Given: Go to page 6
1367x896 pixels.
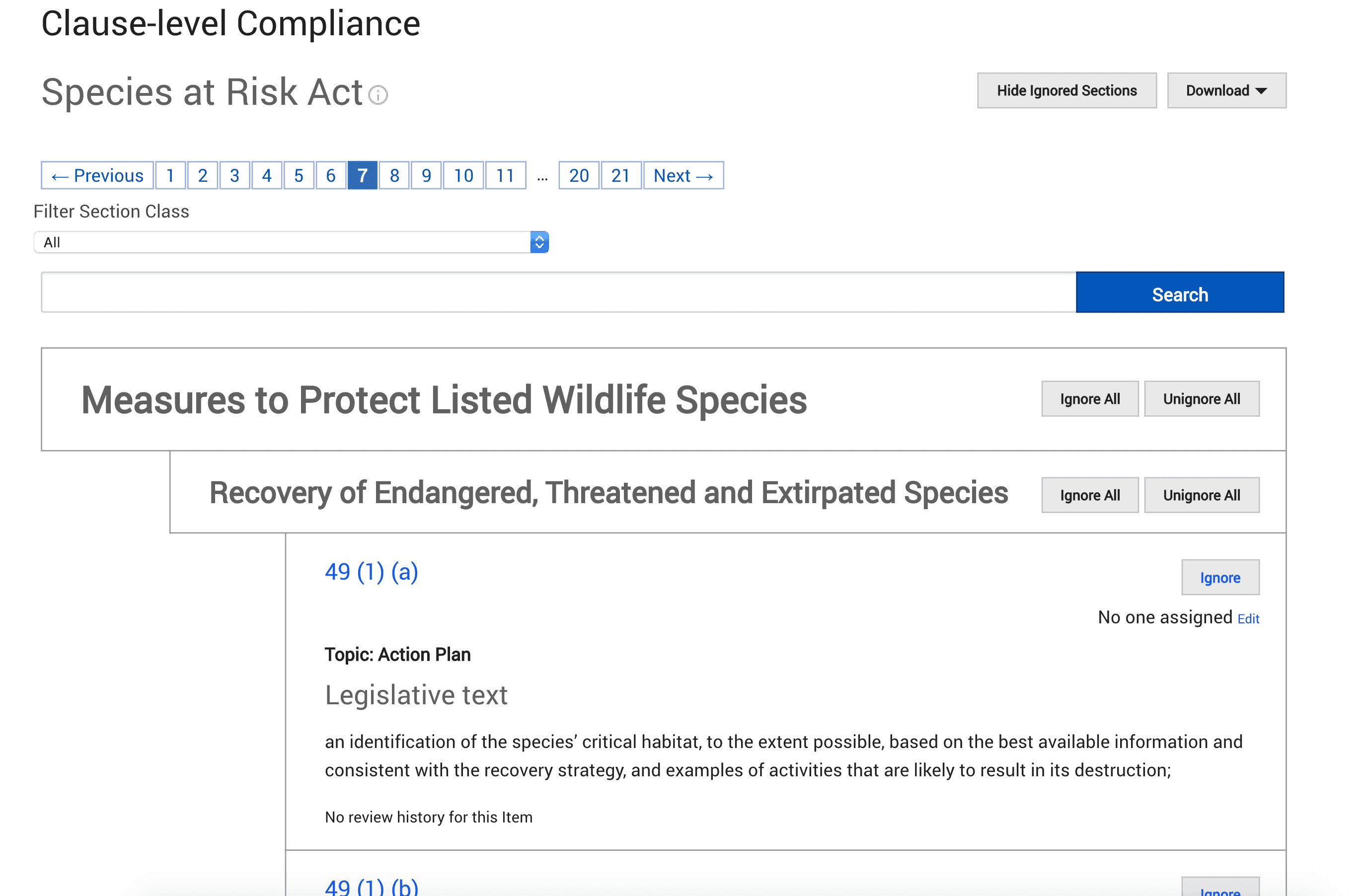Looking at the screenshot, I should tap(331, 176).
